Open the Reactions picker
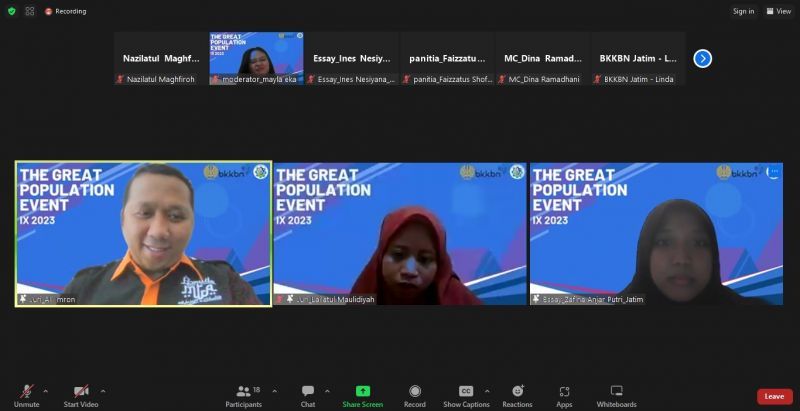This screenshot has width=800, height=411. [517, 395]
